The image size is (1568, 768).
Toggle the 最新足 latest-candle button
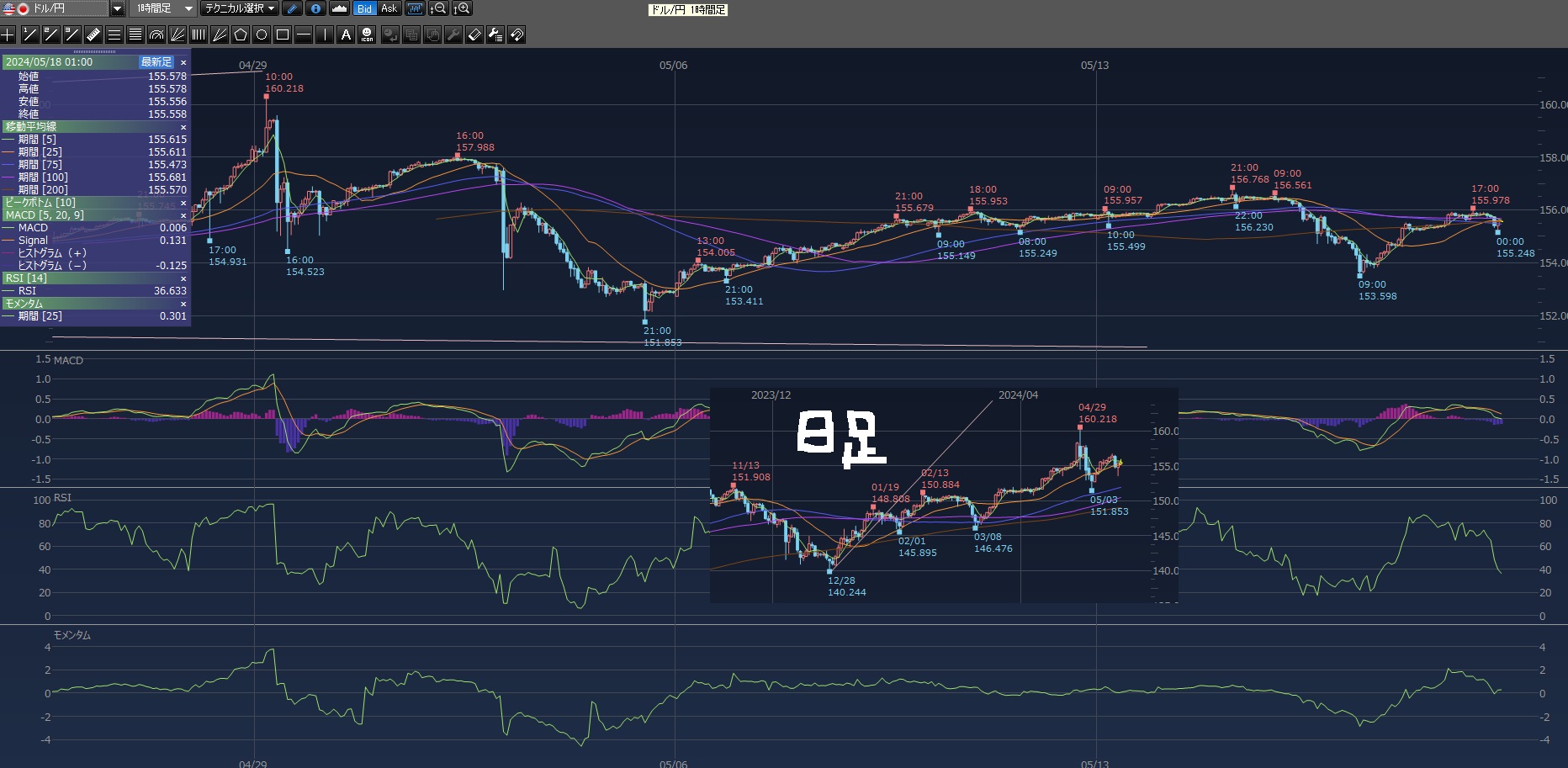click(x=156, y=62)
